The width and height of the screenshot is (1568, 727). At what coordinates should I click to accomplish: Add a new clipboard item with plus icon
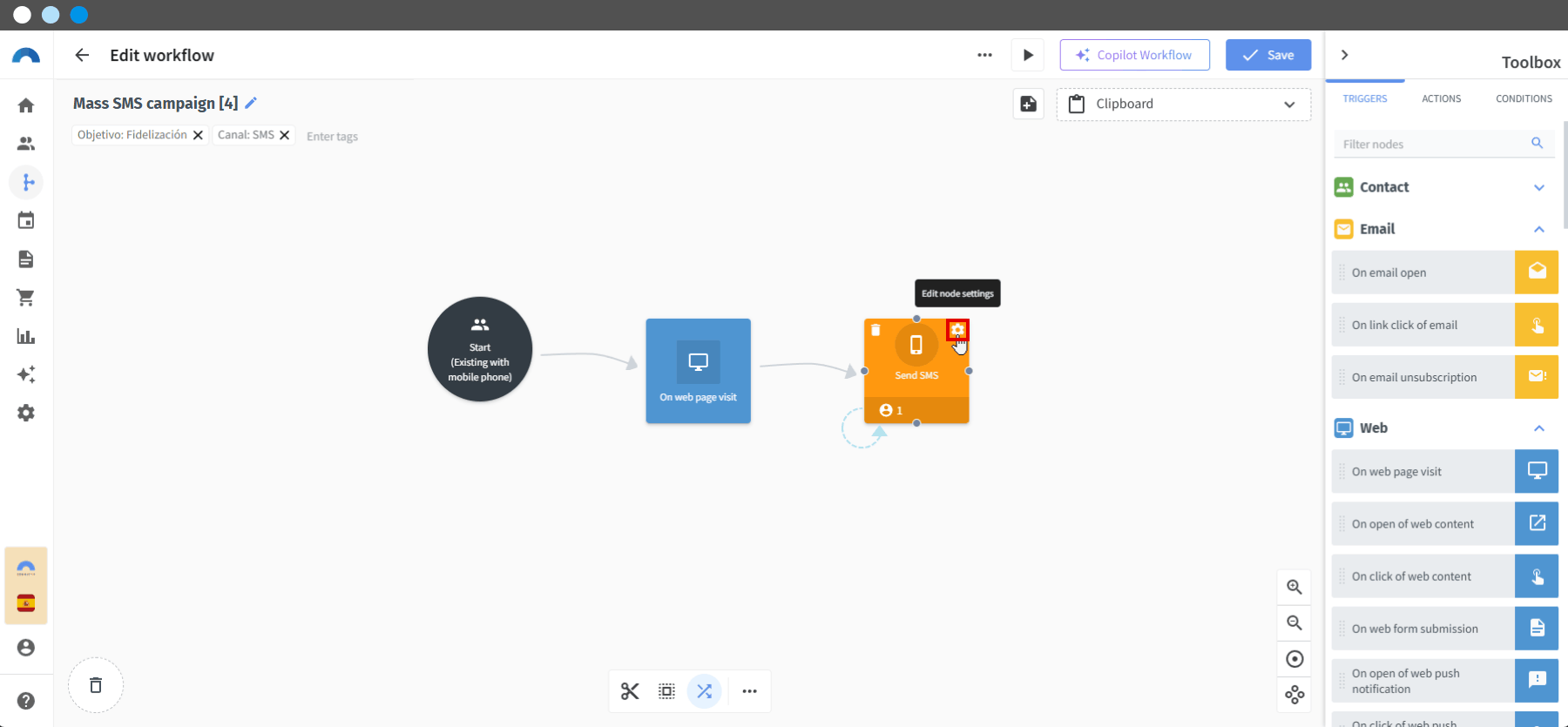[1029, 104]
